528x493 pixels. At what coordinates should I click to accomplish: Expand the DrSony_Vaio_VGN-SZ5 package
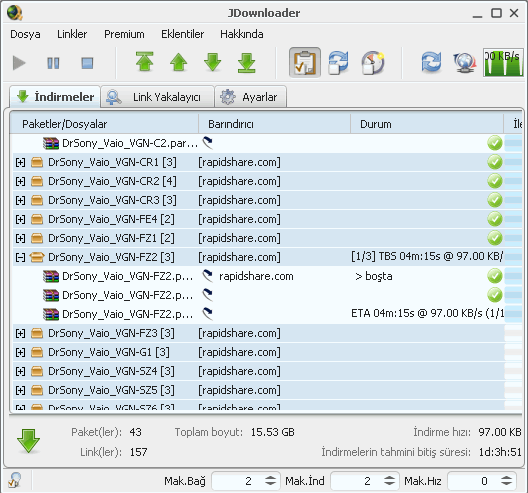(20, 390)
